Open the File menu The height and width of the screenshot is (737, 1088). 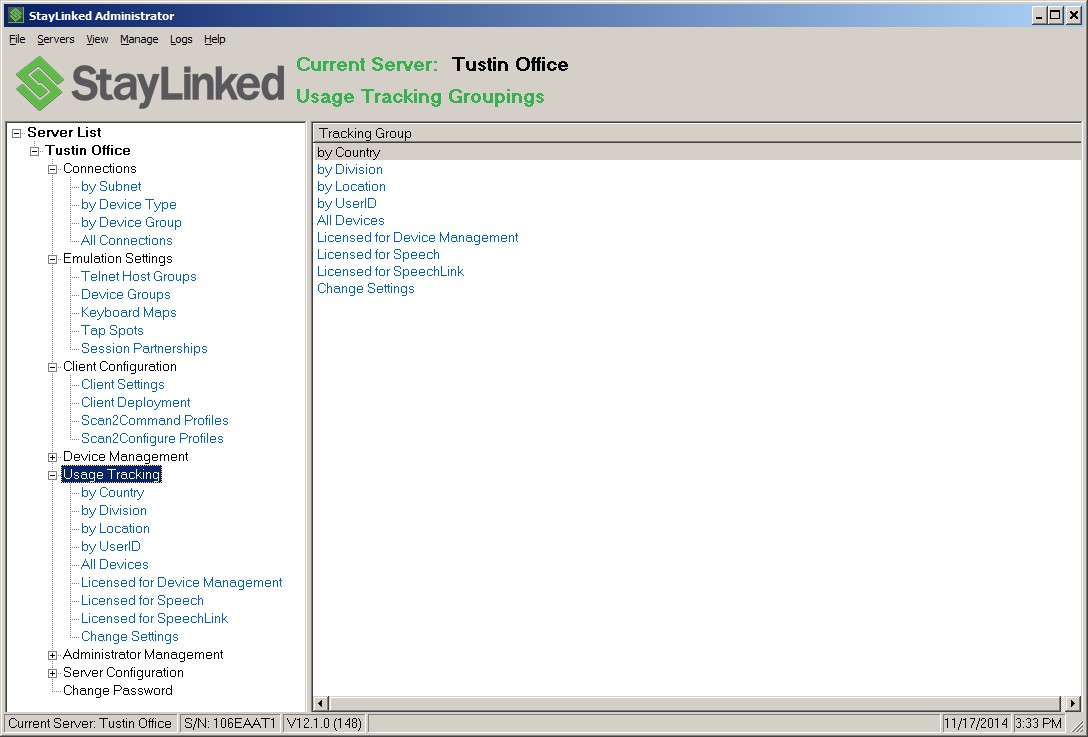(x=16, y=39)
